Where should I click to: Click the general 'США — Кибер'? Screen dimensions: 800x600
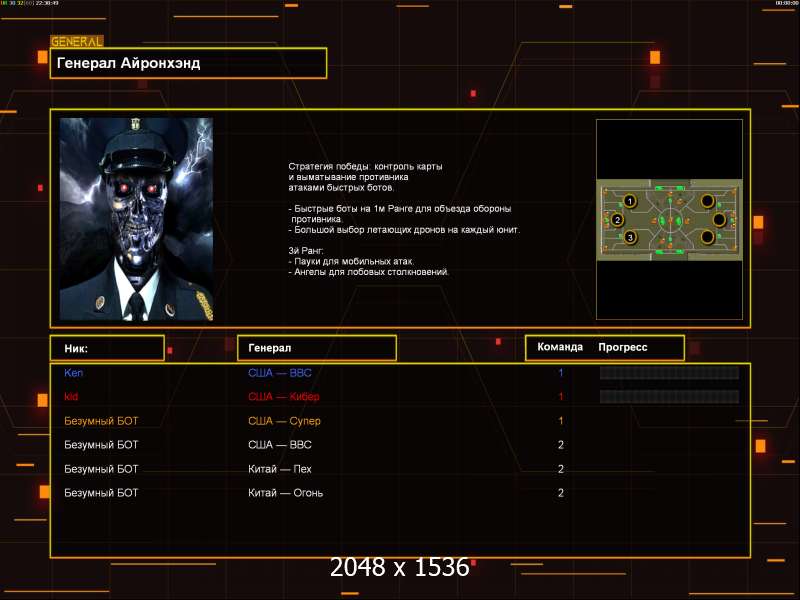[x=284, y=396]
